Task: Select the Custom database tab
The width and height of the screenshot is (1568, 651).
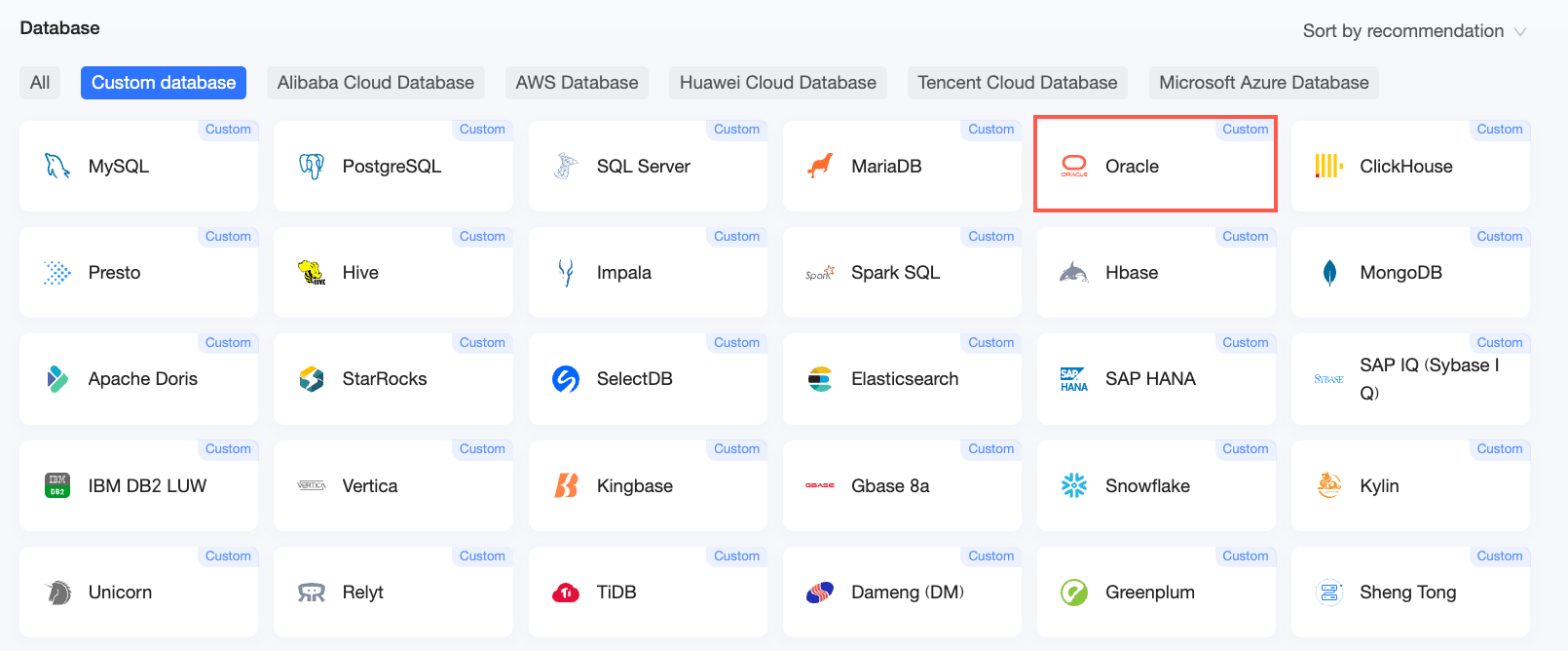Action: coord(164,83)
